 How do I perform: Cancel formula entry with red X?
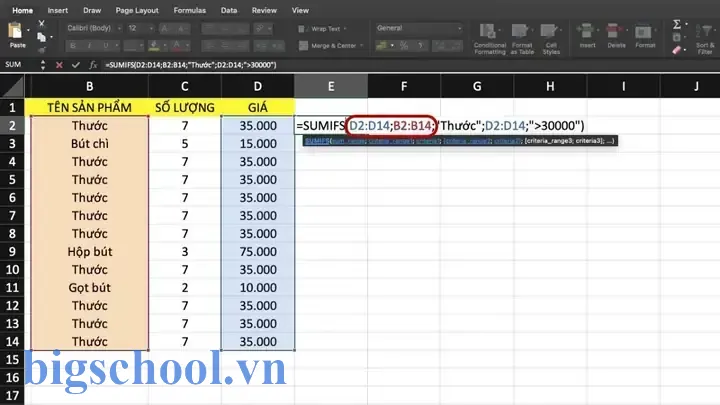click(x=59, y=65)
